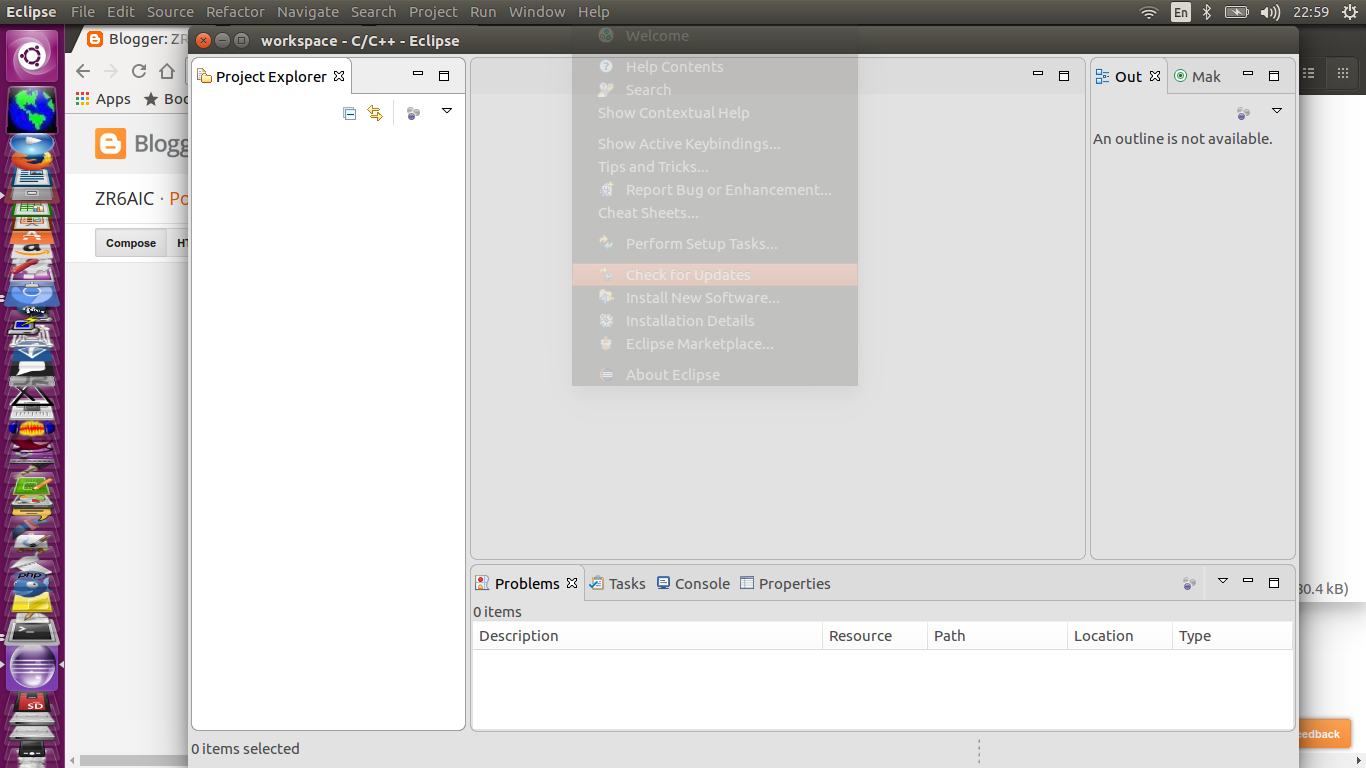Open the Edit menu

(x=121, y=12)
